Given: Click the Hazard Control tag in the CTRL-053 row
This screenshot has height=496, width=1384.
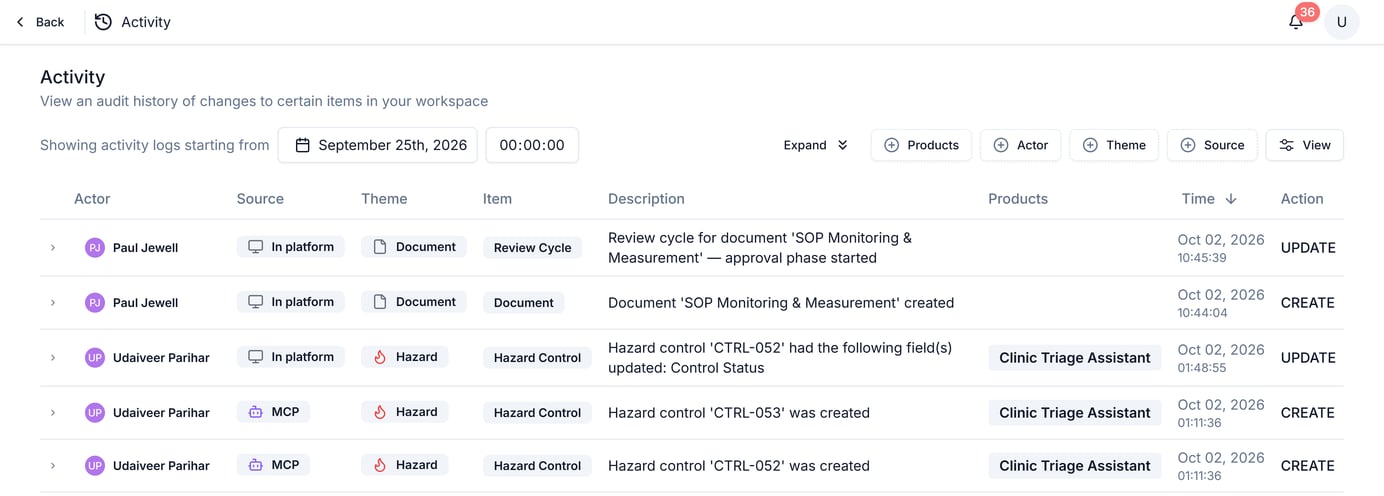Looking at the screenshot, I should point(537,412).
